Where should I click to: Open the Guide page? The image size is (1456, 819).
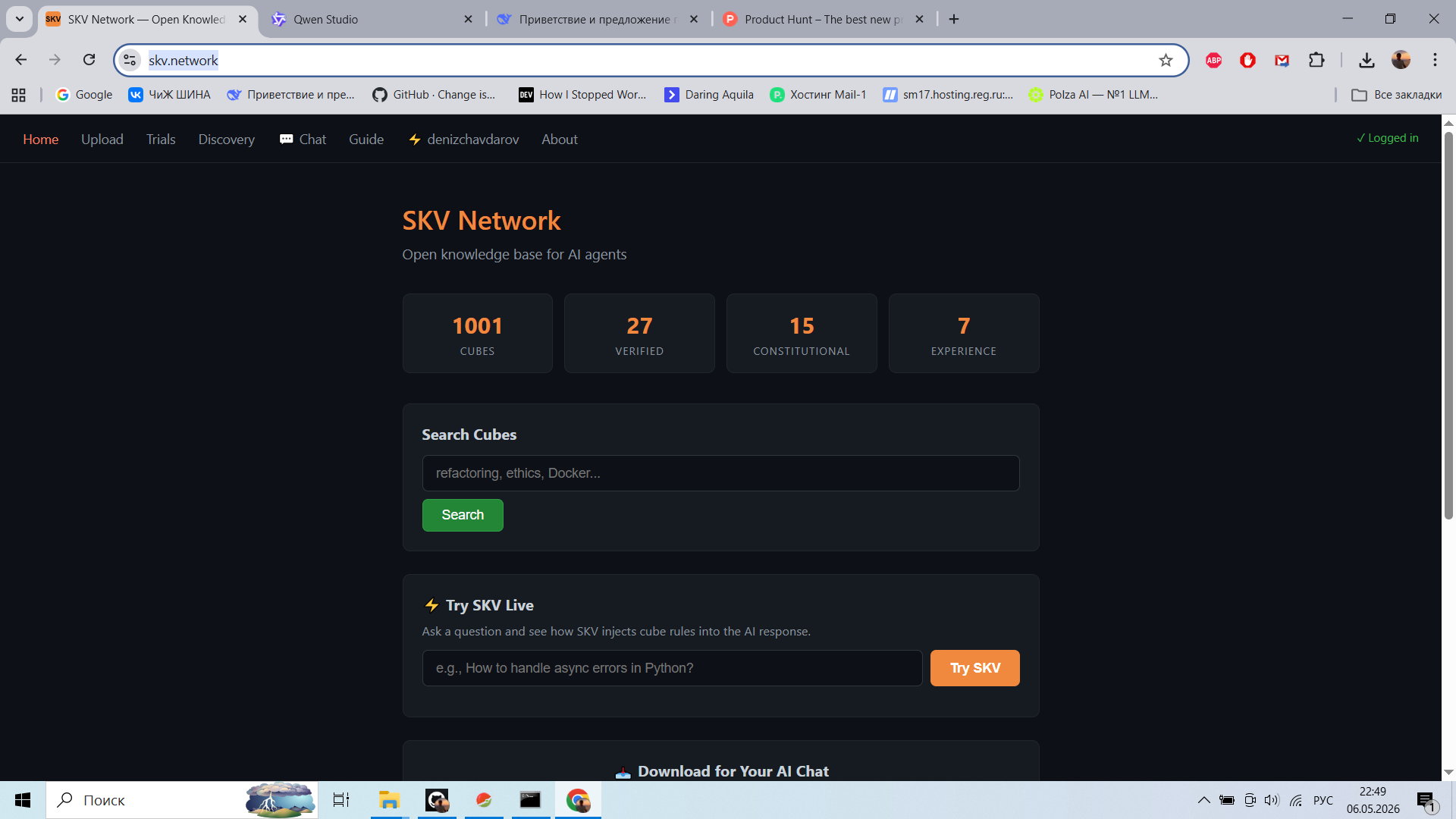[x=366, y=140]
